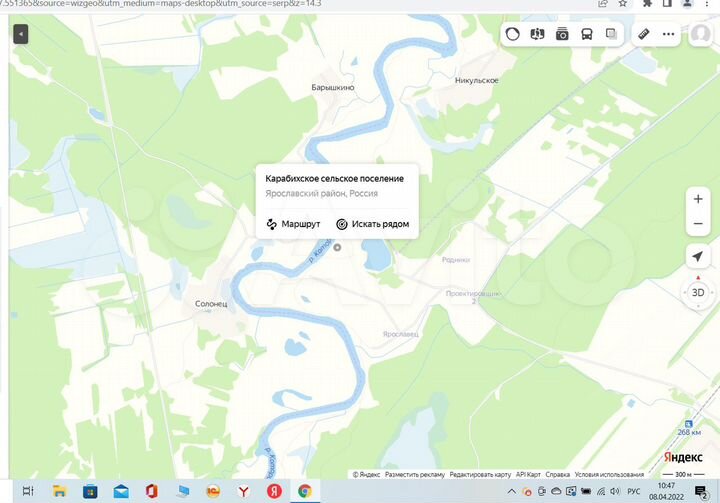Viewport: 720px width, 503px height.
Task: Open the Справка help link
Action: tap(557, 475)
